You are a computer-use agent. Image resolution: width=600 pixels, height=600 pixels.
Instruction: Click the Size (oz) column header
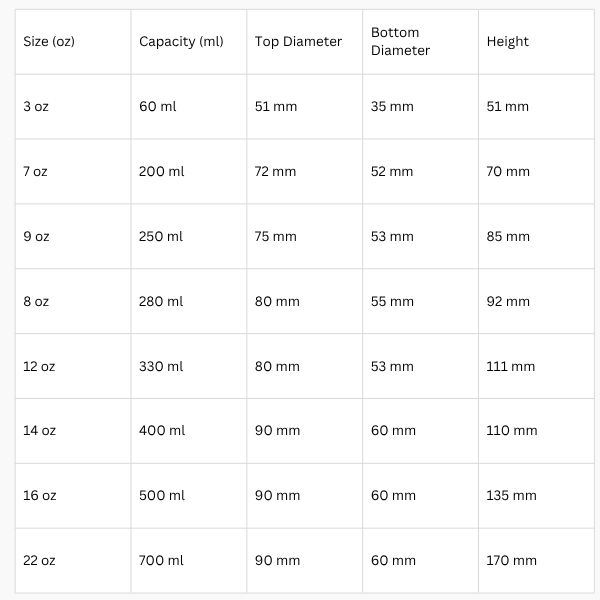click(73, 42)
